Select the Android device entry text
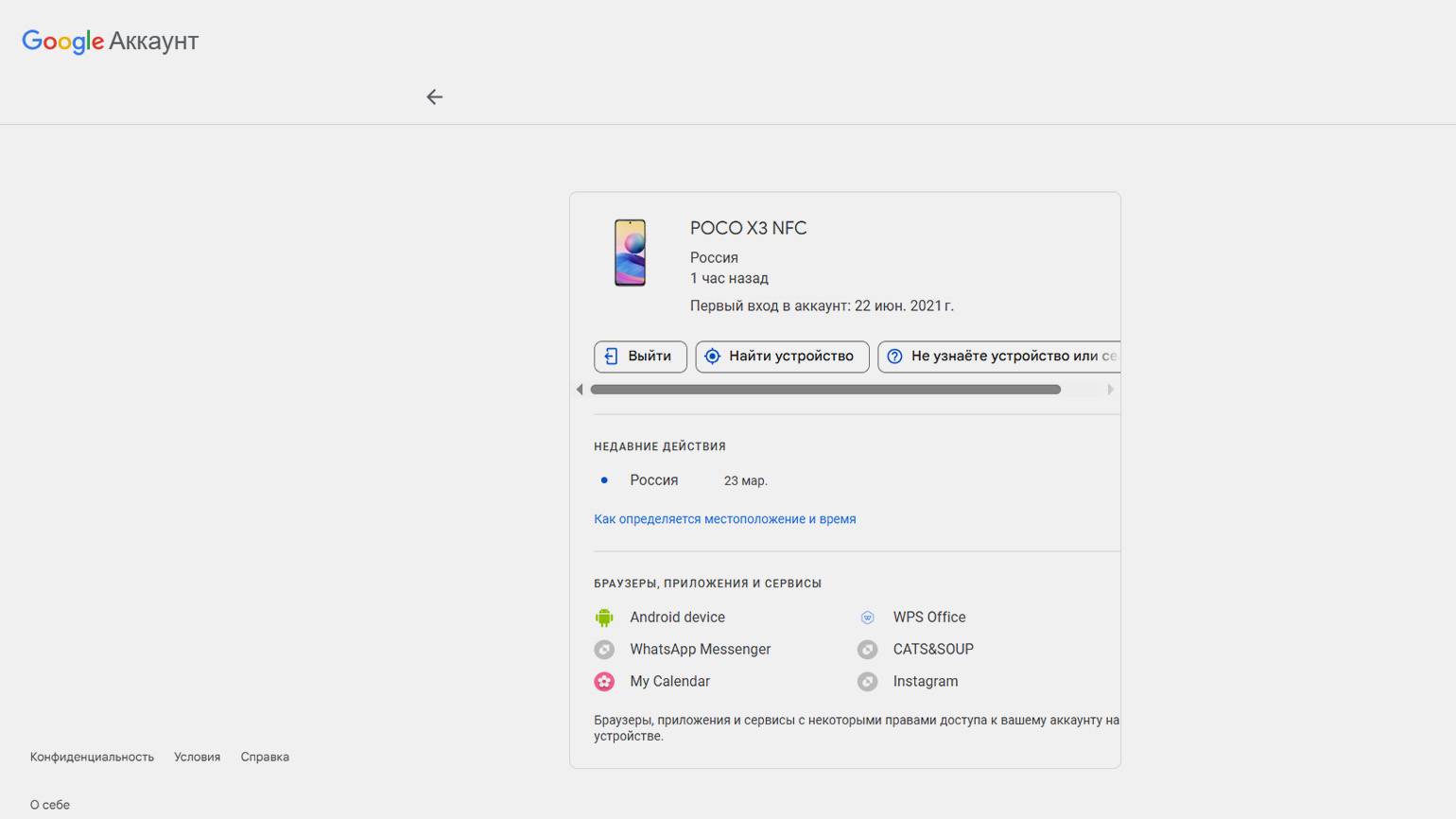 [x=677, y=618]
